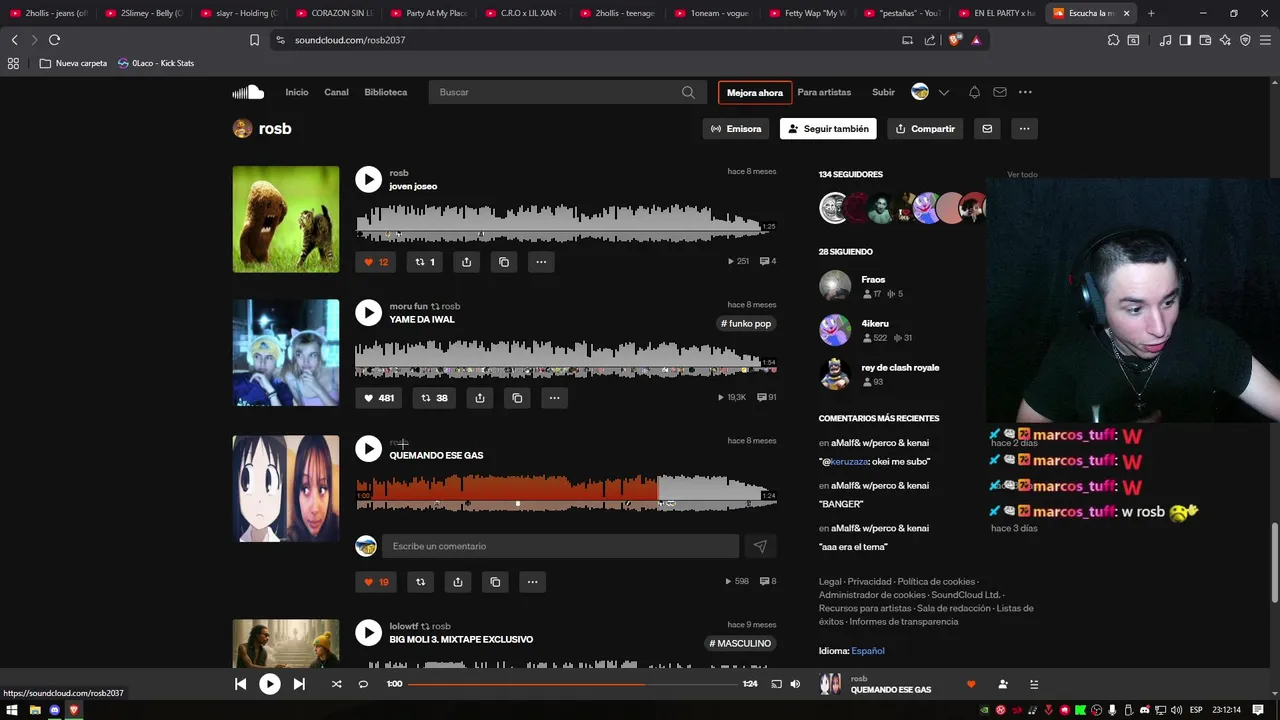The height and width of the screenshot is (720, 1280).
Task: Mute volume in player bar
Action: coord(795,684)
